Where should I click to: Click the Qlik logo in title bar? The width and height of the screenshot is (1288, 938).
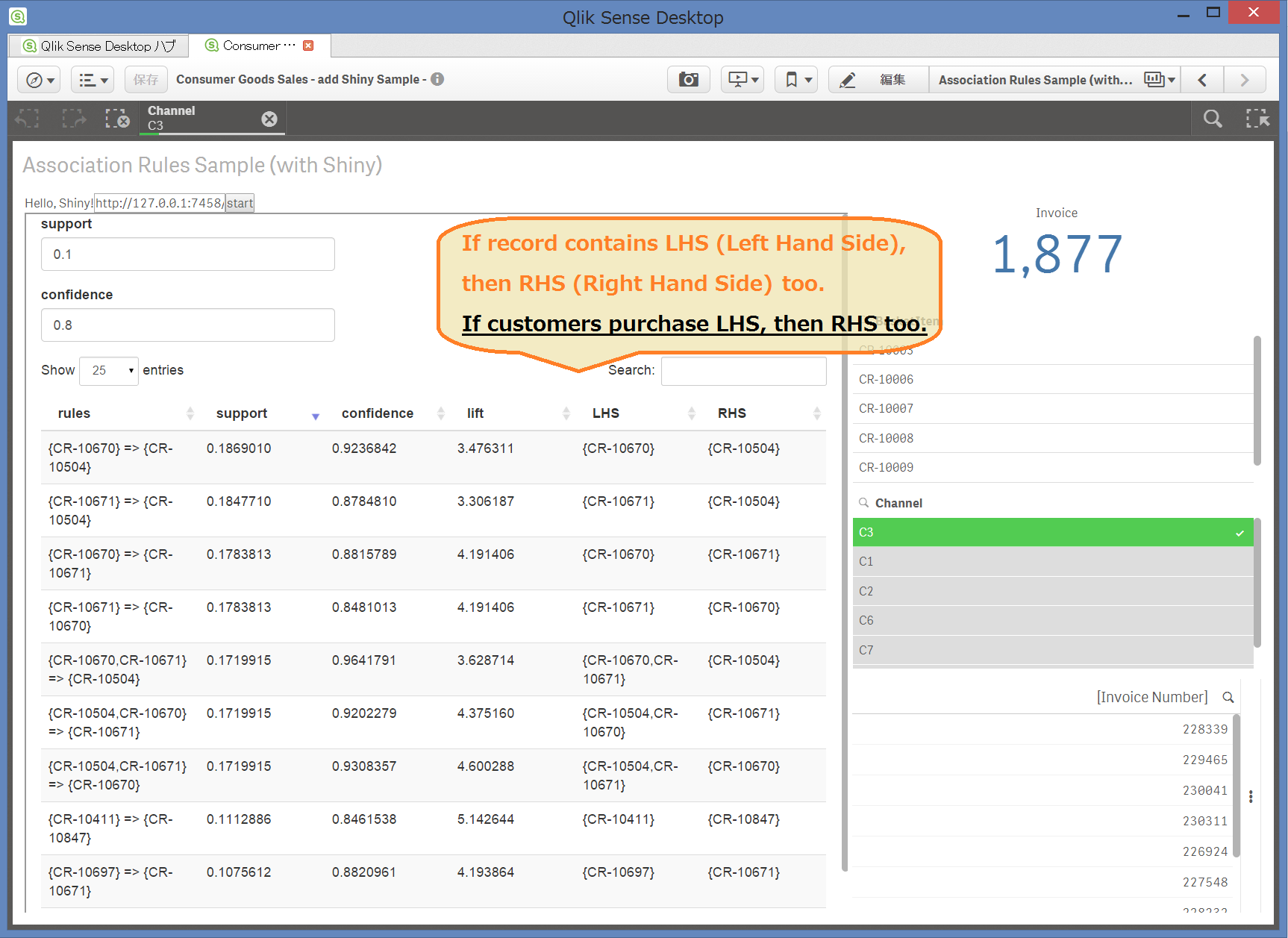click(18, 16)
